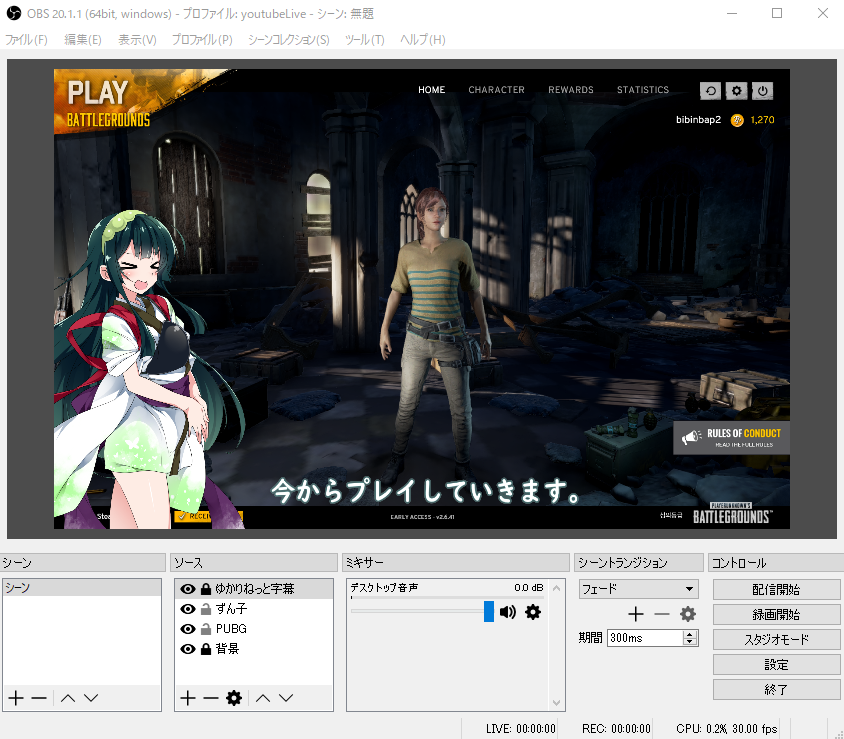Open 設定 settings button
844x739 pixels.
pyautogui.click(x=776, y=665)
